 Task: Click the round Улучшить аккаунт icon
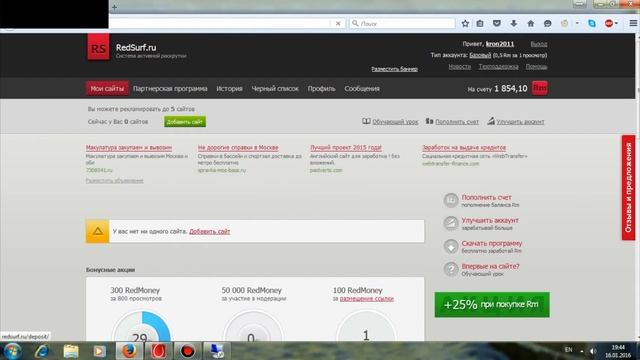[x=451, y=223]
